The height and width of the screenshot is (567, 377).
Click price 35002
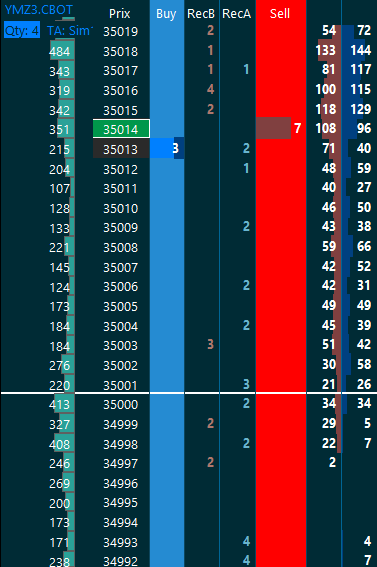[120, 365]
